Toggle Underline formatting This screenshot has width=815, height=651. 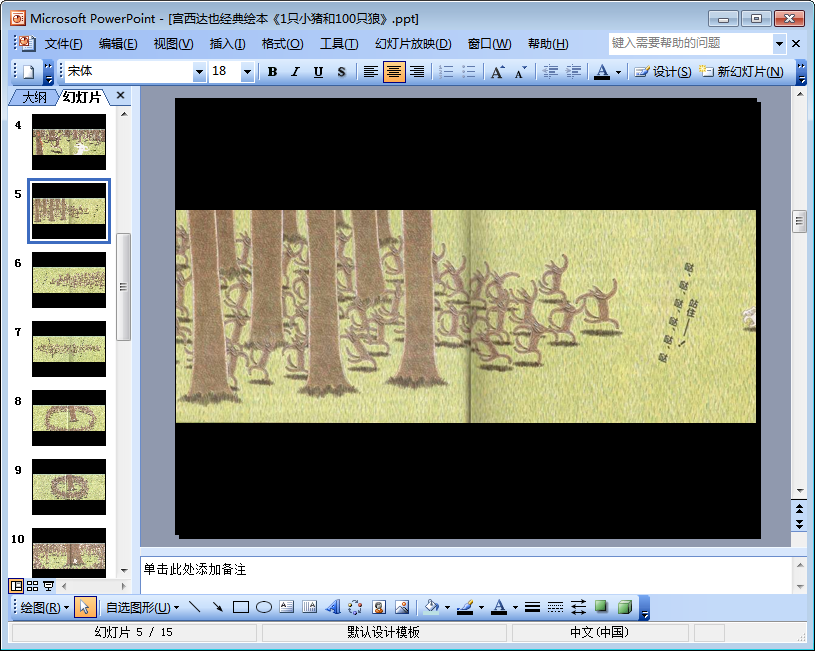tap(318, 72)
